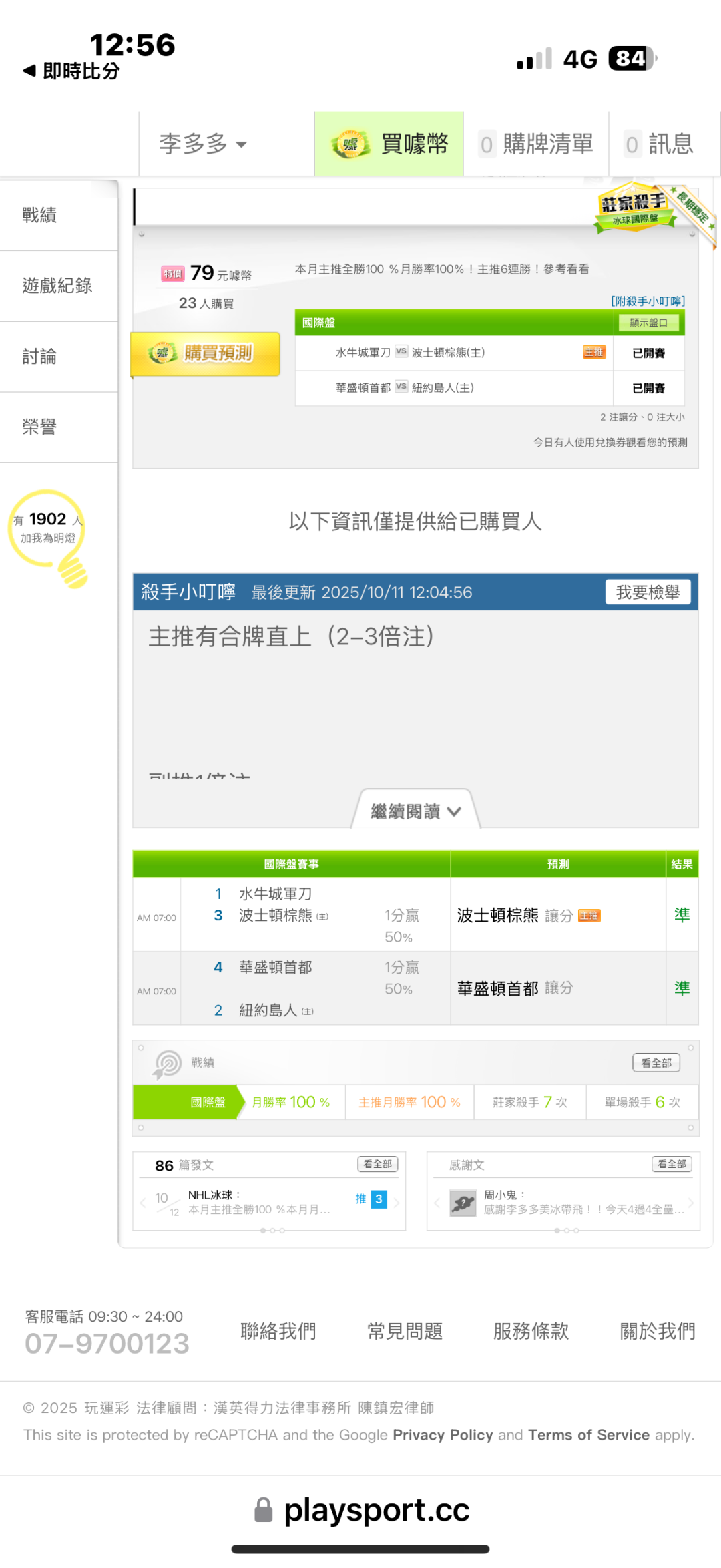Tap the 莊家殺手 badge icon
721x1568 pixels.
tap(634, 207)
